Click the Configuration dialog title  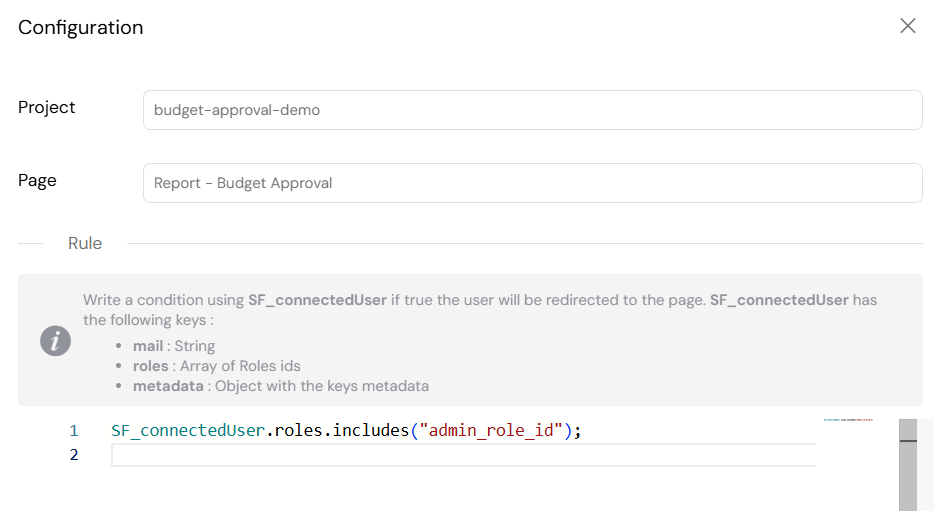[81, 28]
